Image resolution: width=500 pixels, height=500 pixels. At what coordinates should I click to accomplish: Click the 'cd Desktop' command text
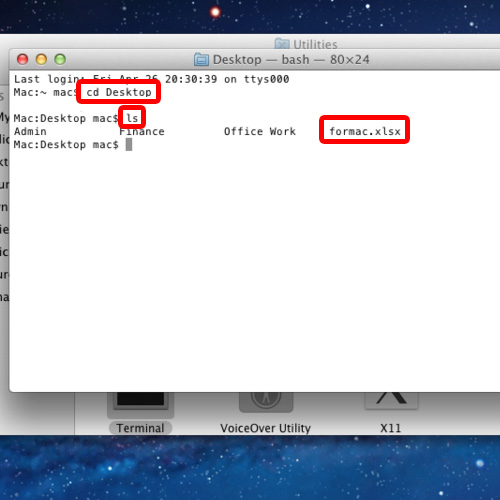pos(119,92)
